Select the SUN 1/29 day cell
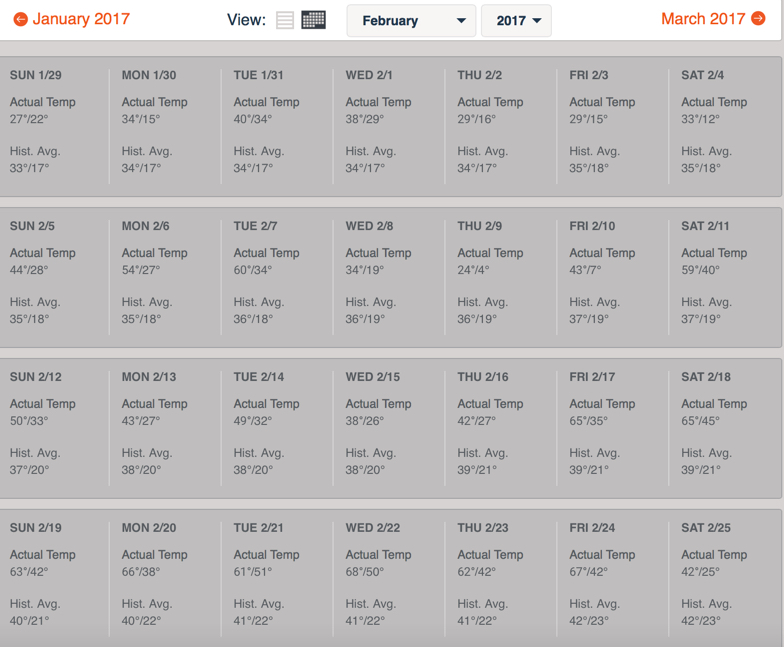 pos(55,125)
